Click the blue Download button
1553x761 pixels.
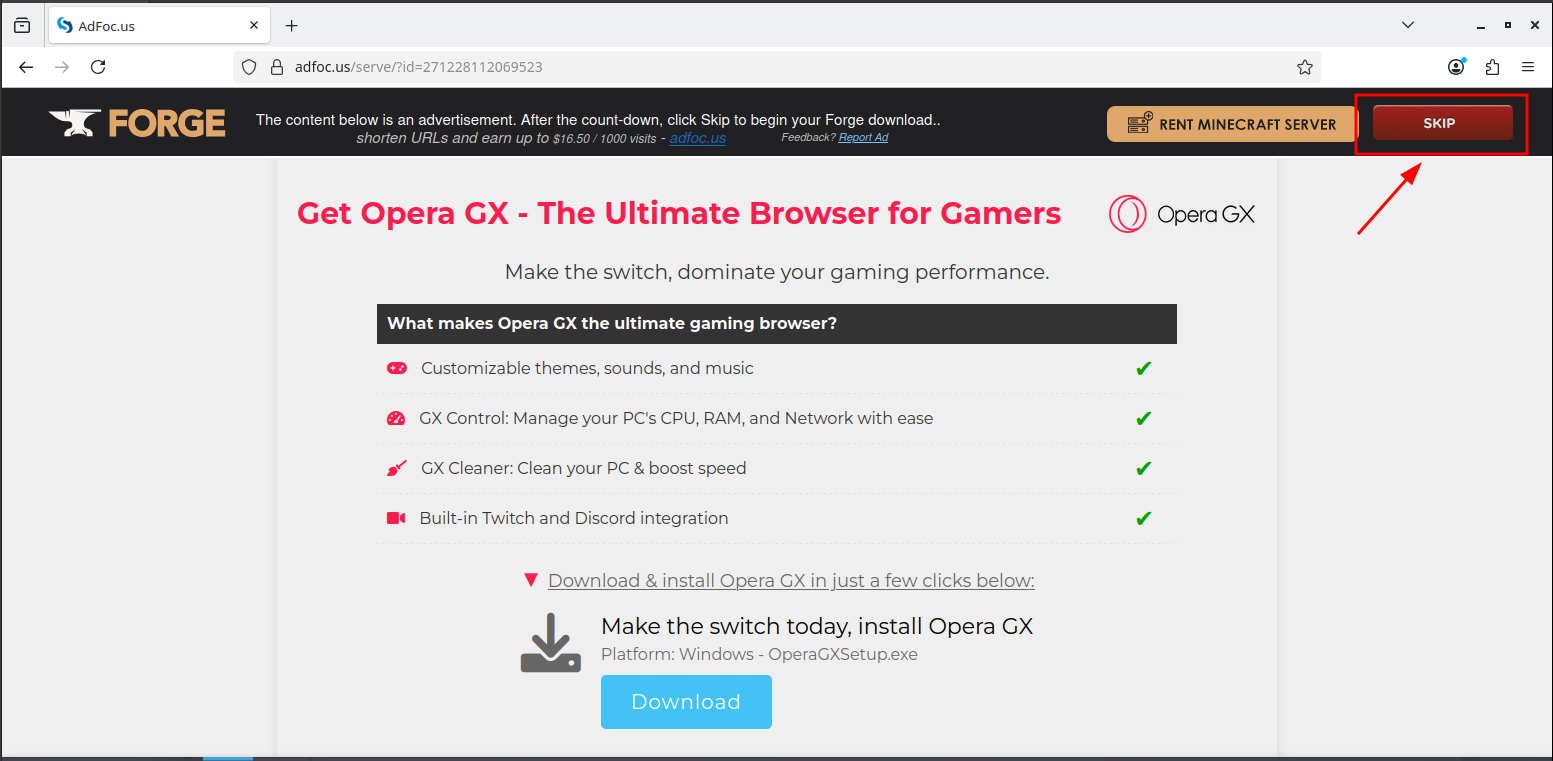pos(686,702)
